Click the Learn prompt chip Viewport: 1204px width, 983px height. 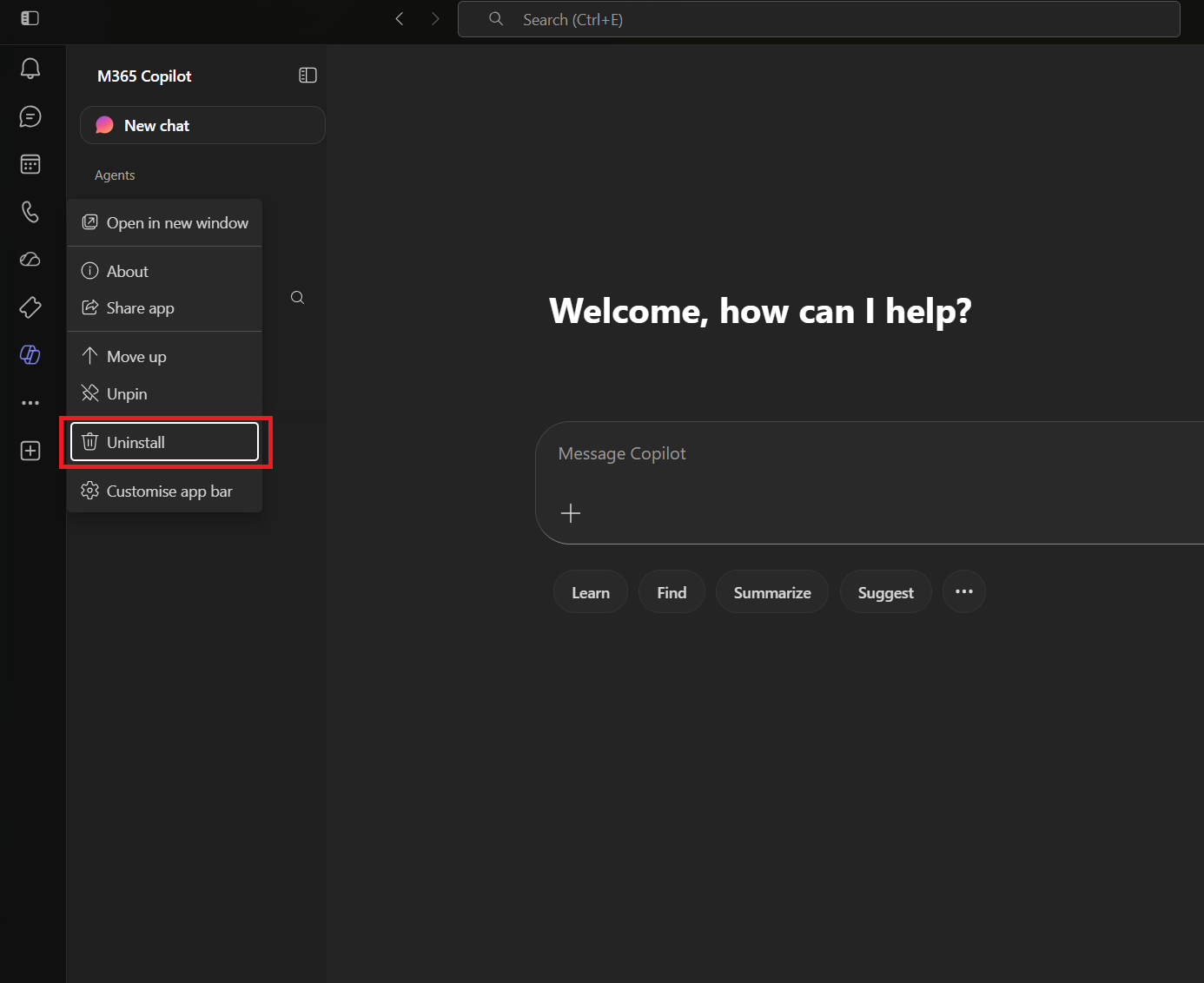591,592
